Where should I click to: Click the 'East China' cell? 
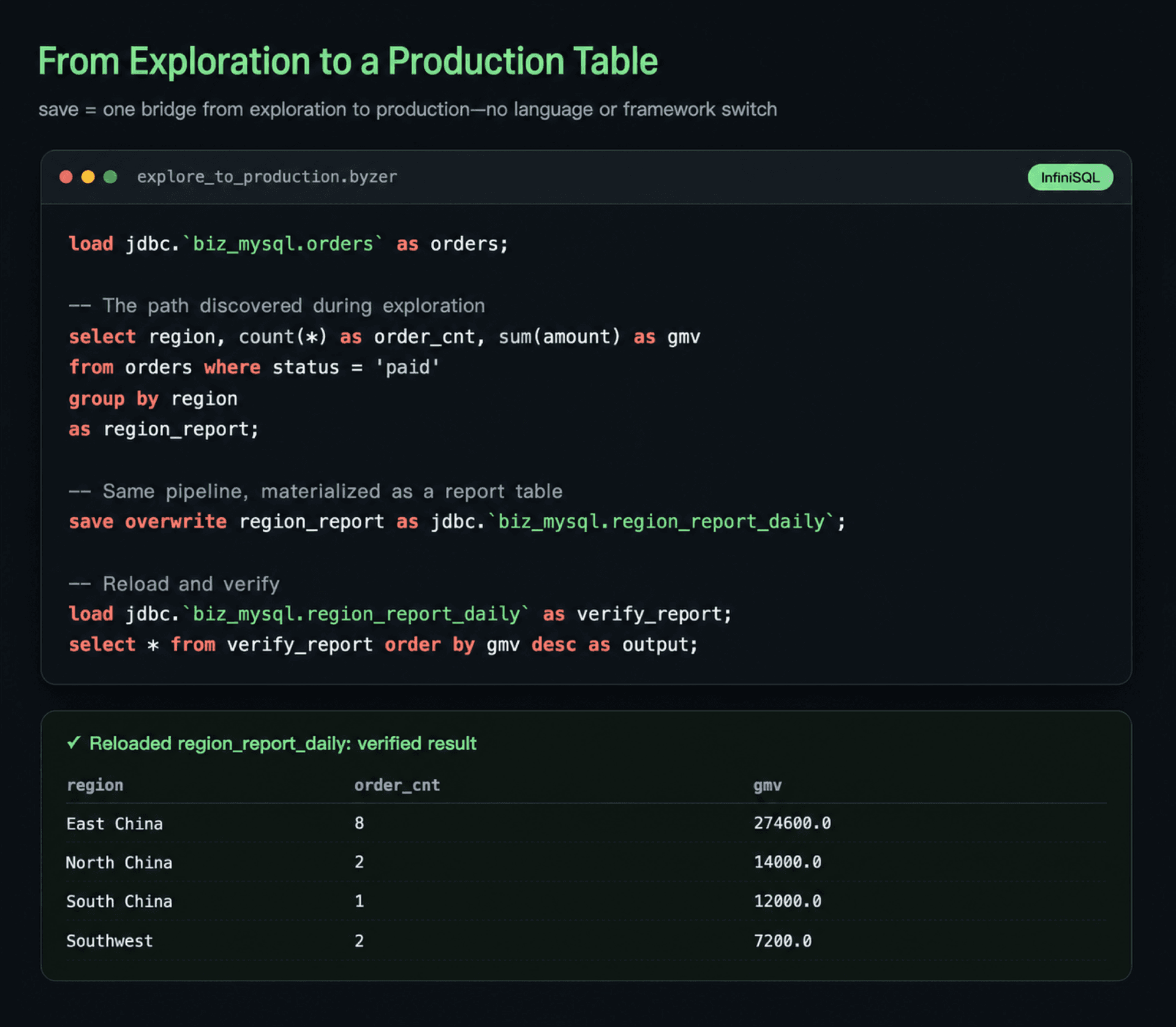pyautogui.click(x=115, y=824)
